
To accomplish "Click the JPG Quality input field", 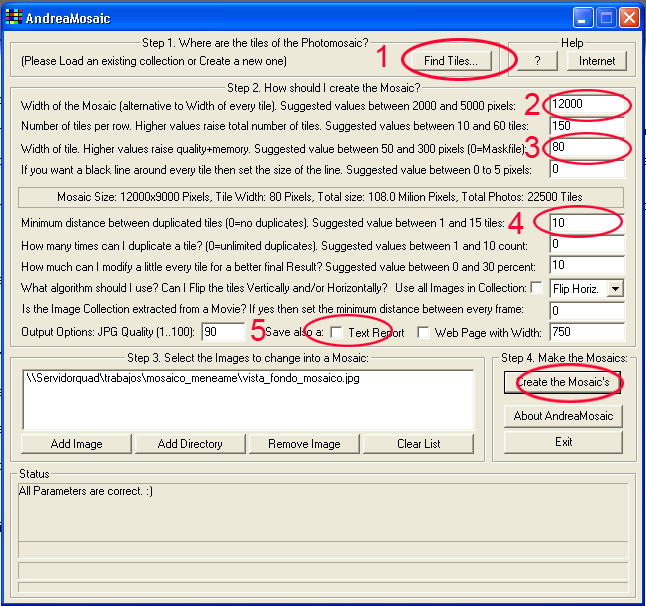I will point(222,331).
